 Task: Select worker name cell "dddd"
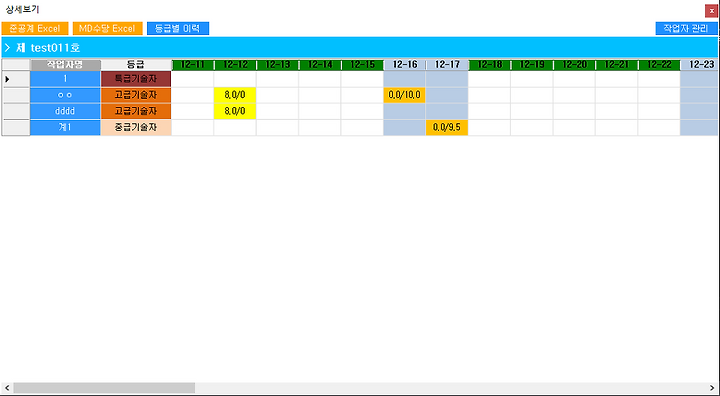(x=65, y=111)
